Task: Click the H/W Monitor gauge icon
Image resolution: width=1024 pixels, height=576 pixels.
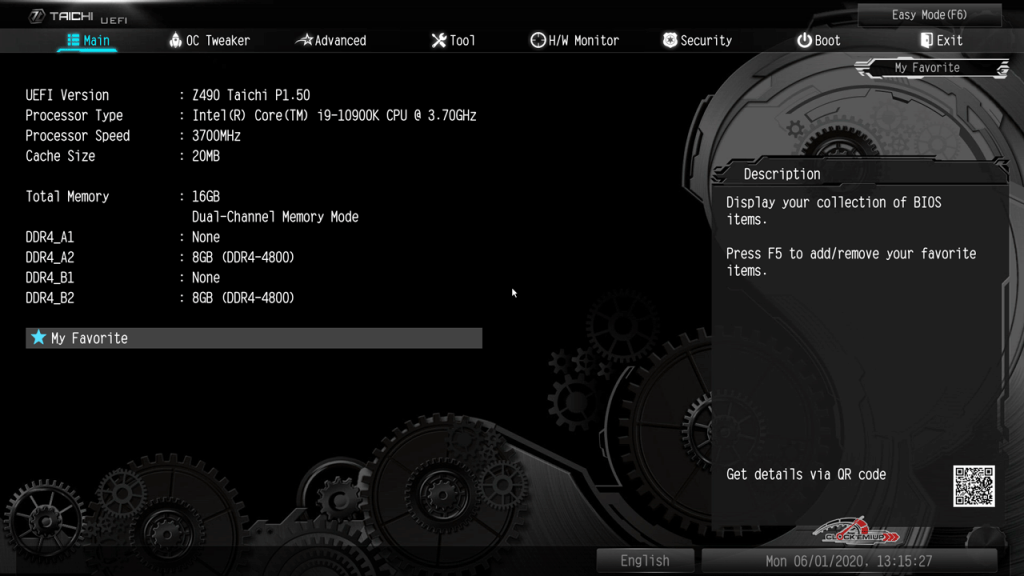Action: click(x=537, y=41)
